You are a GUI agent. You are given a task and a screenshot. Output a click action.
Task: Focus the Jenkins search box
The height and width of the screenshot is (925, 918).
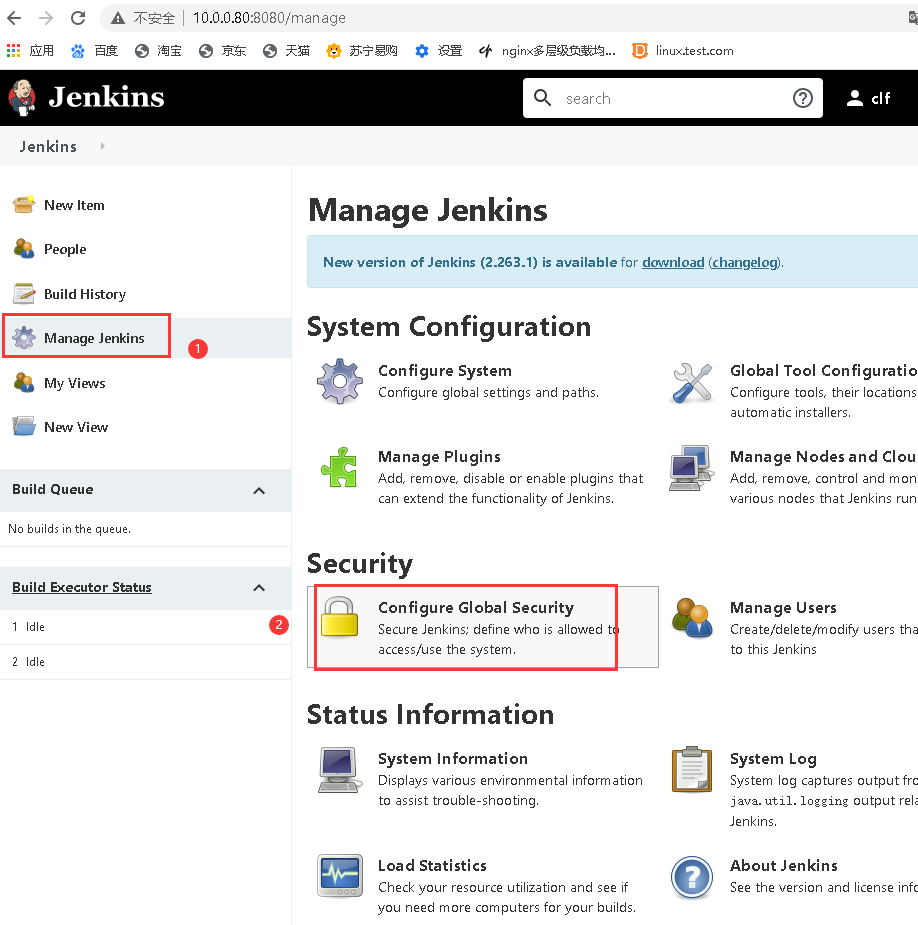pos(673,98)
